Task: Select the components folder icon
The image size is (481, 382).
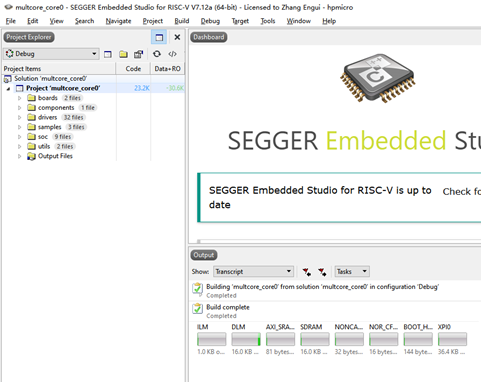Action: point(31,107)
